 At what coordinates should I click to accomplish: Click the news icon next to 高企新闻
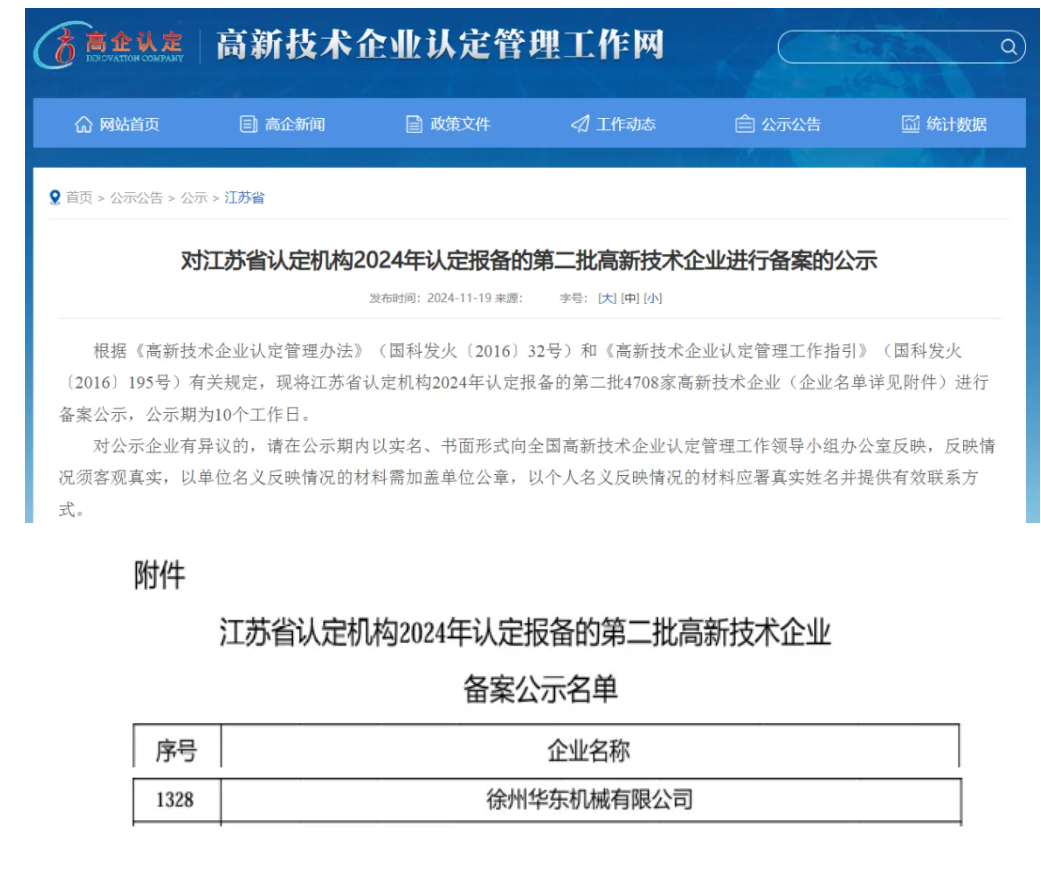pyautogui.click(x=246, y=124)
